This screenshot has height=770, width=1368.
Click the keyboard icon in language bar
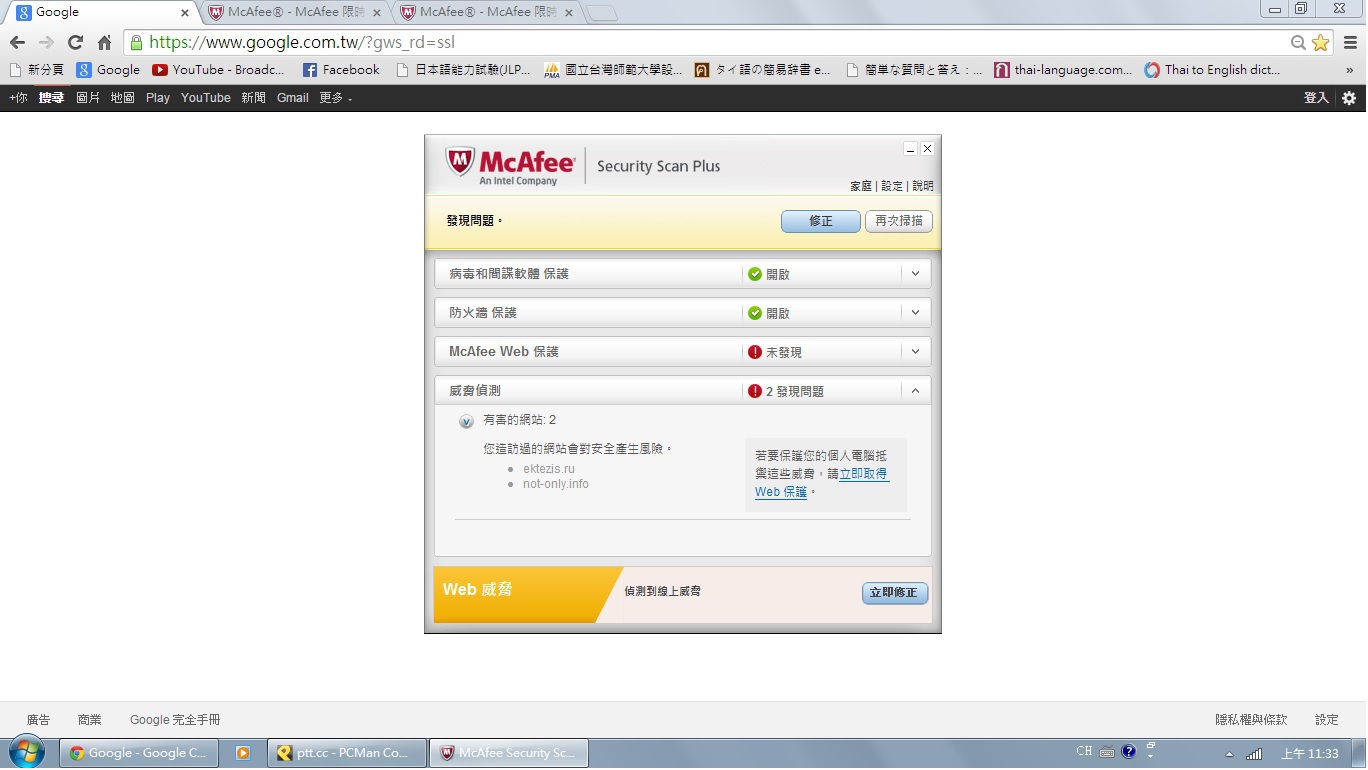[1107, 752]
